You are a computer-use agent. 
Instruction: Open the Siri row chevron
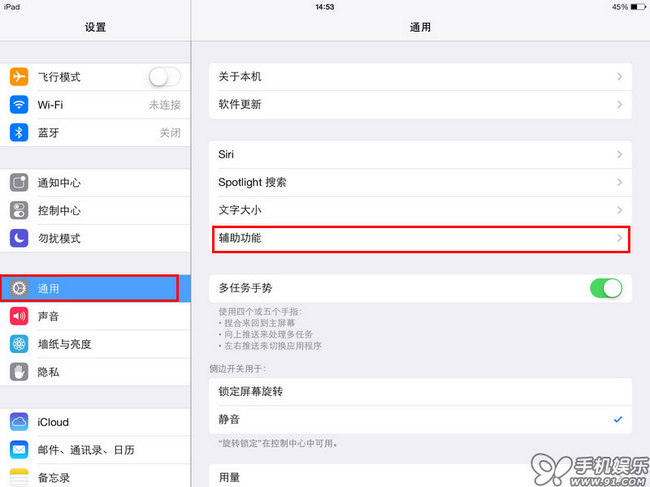620,155
